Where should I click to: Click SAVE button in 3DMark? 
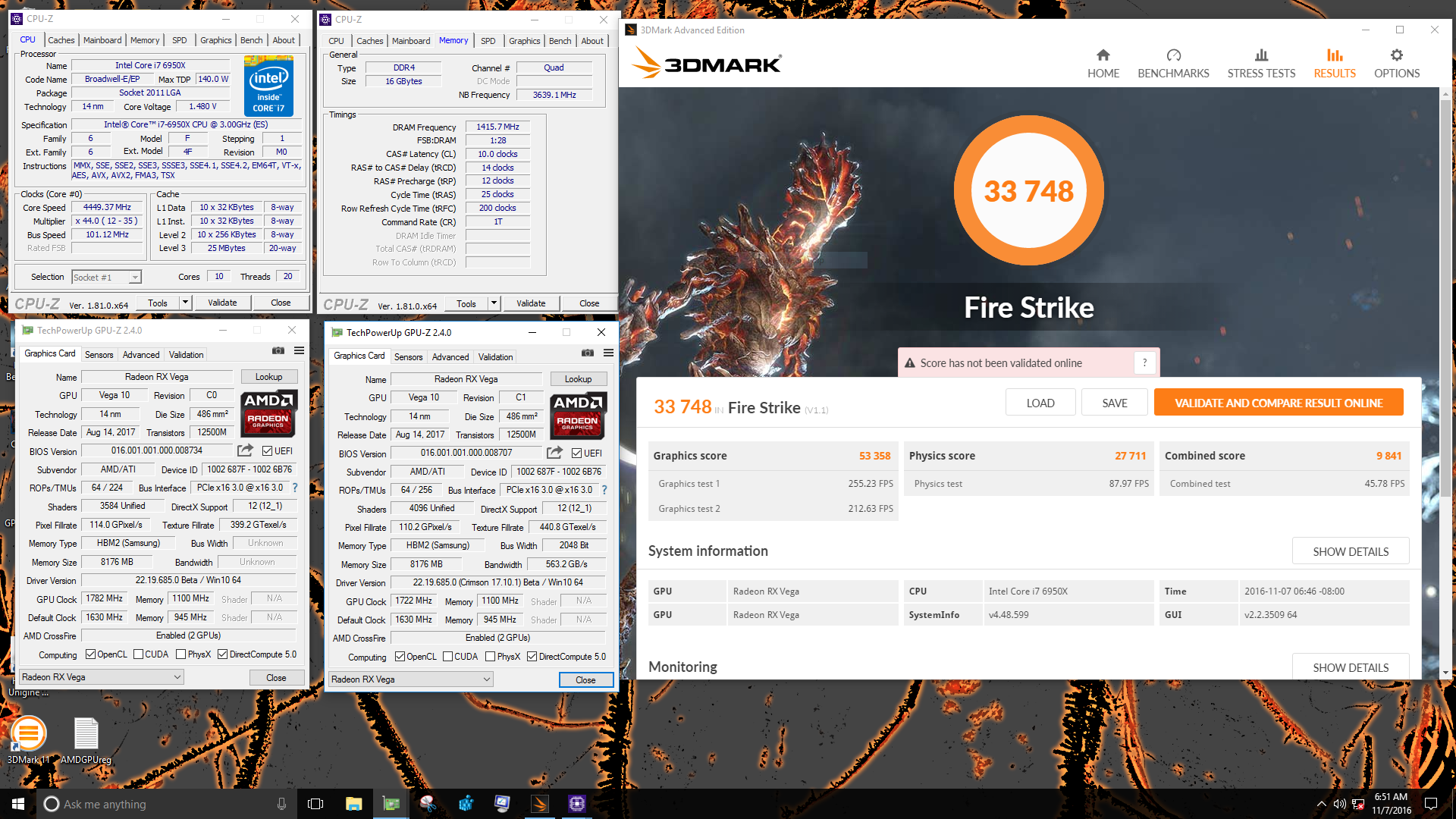pos(1115,403)
